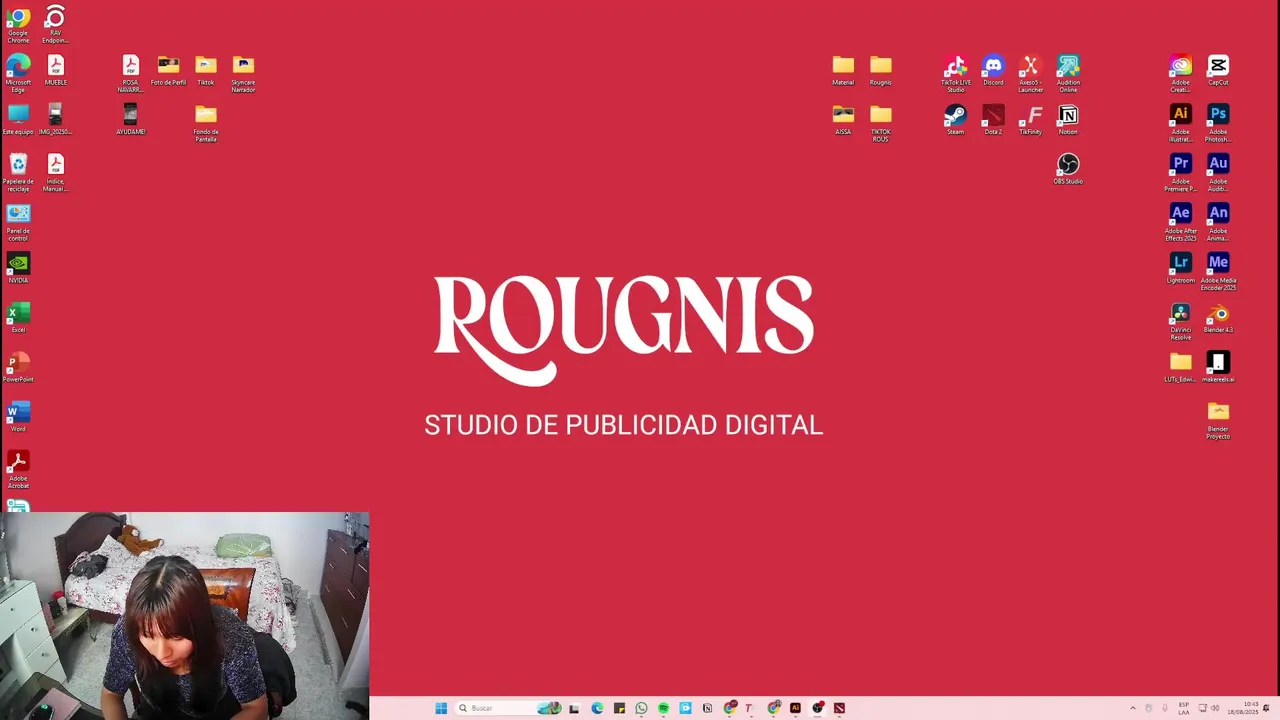The width and height of the screenshot is (1280, 720).
Task: Open the notifications bell in tray
Action: click(1267, 708)
